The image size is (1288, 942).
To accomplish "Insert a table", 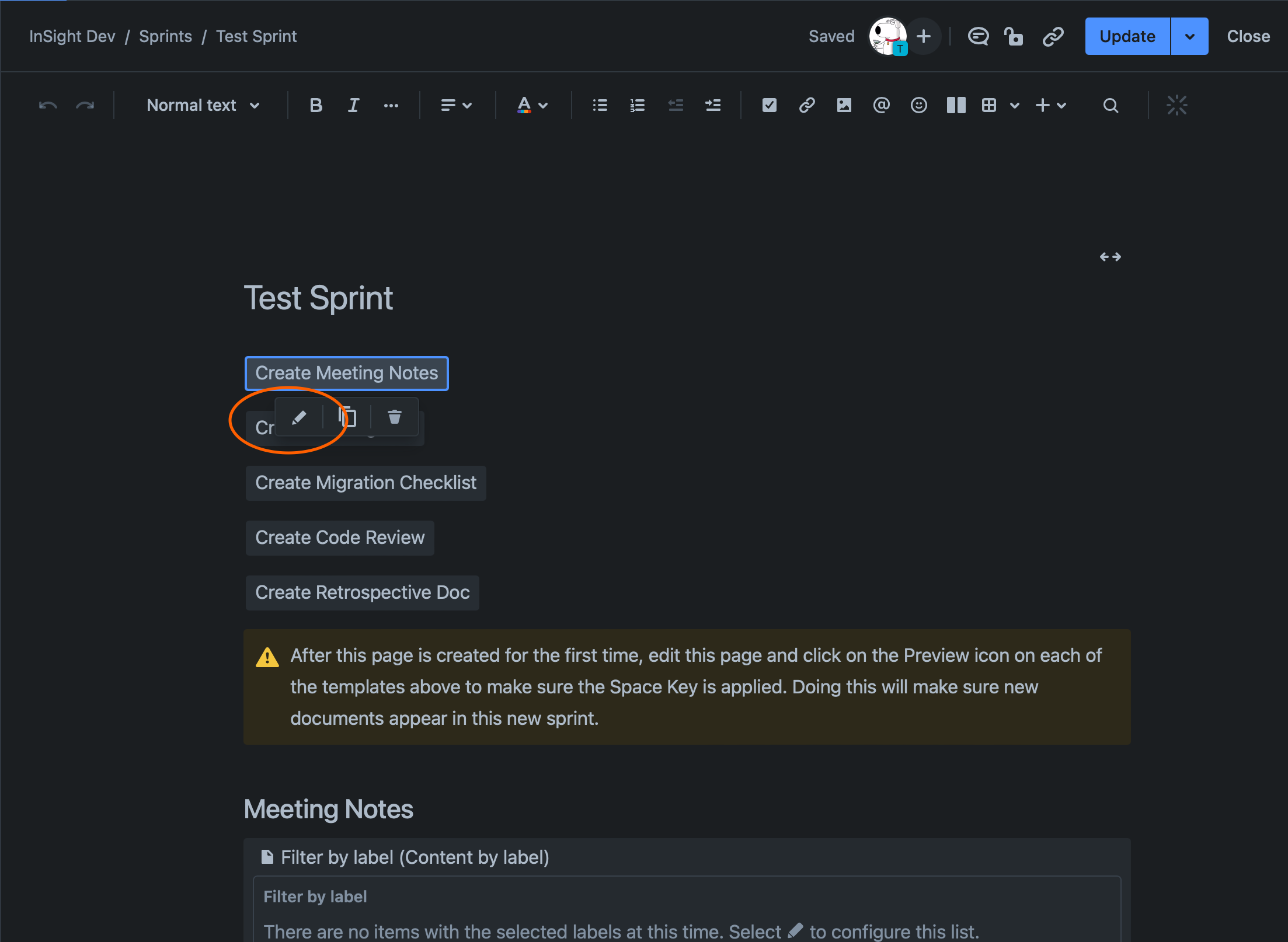I will click(989, 106).
